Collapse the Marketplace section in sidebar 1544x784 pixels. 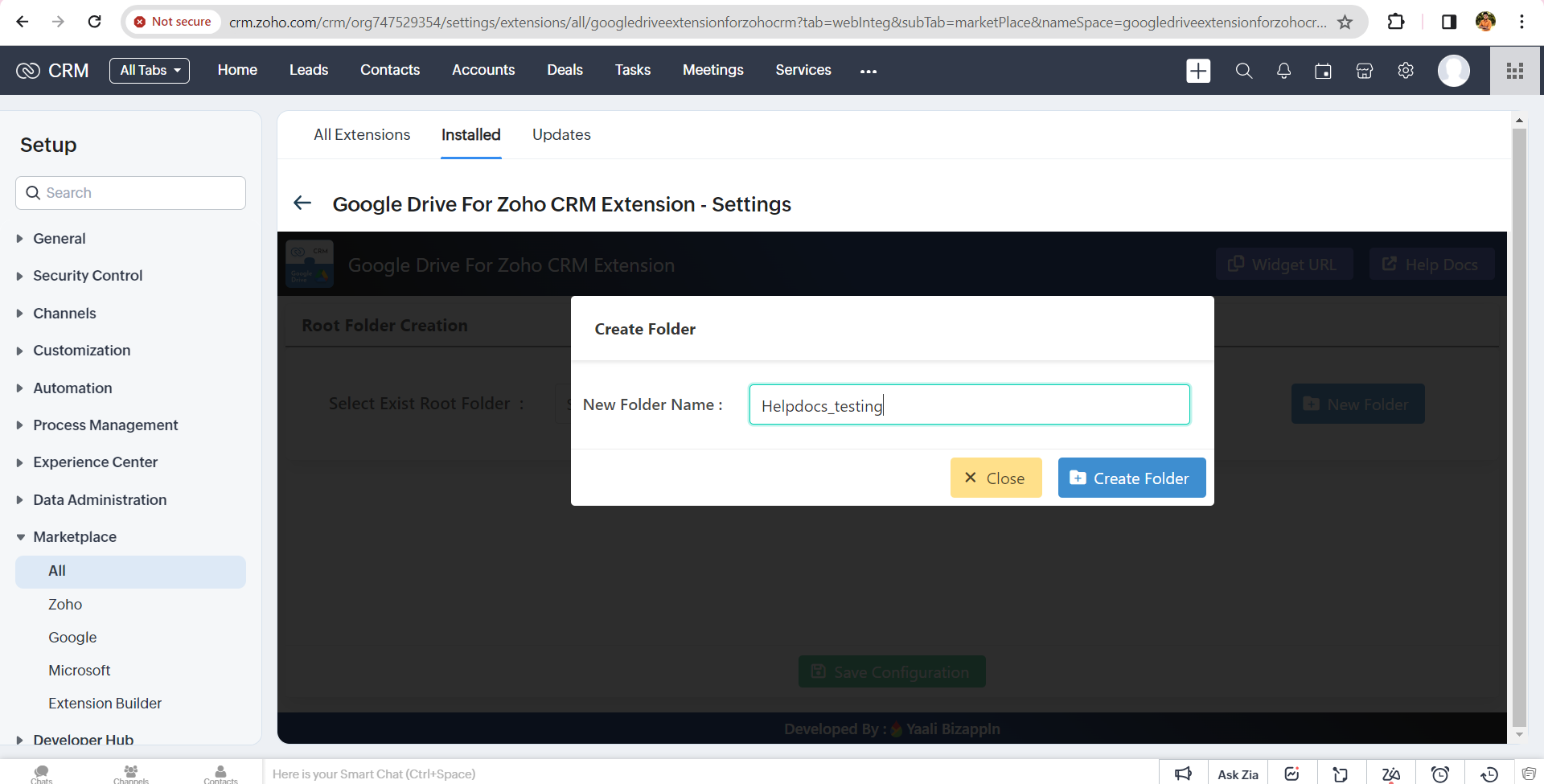tap(74, 537)
